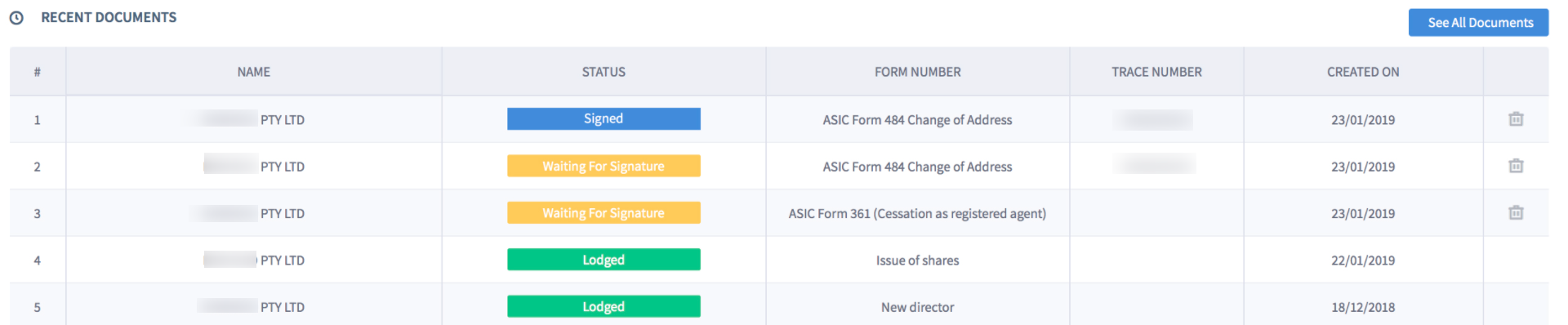Delete the row 1 Signed document
The width and height of the screenshot is (1568, 325).
point(1516,119)
